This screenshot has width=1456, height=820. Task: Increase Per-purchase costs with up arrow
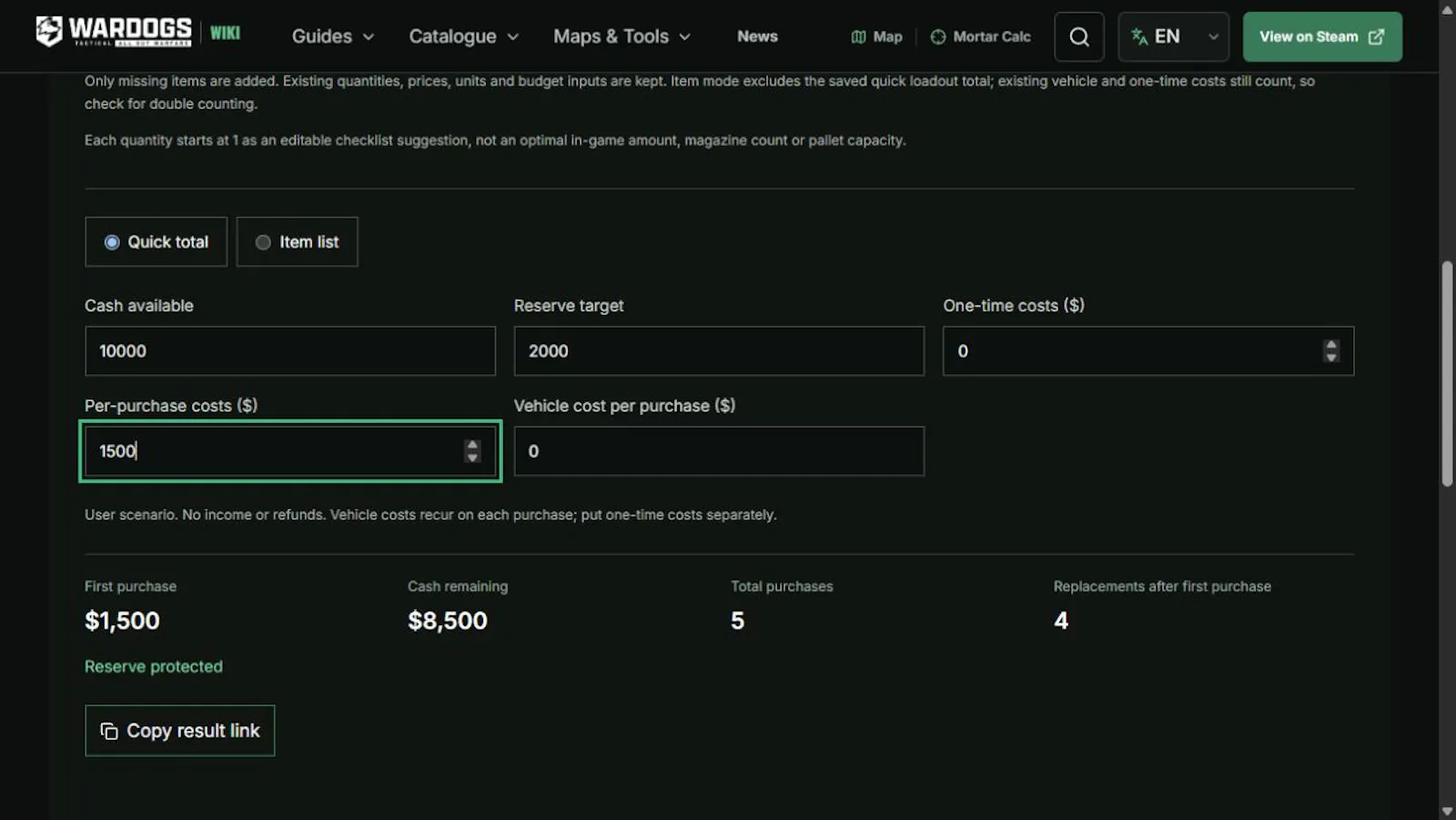click(471, 445)
